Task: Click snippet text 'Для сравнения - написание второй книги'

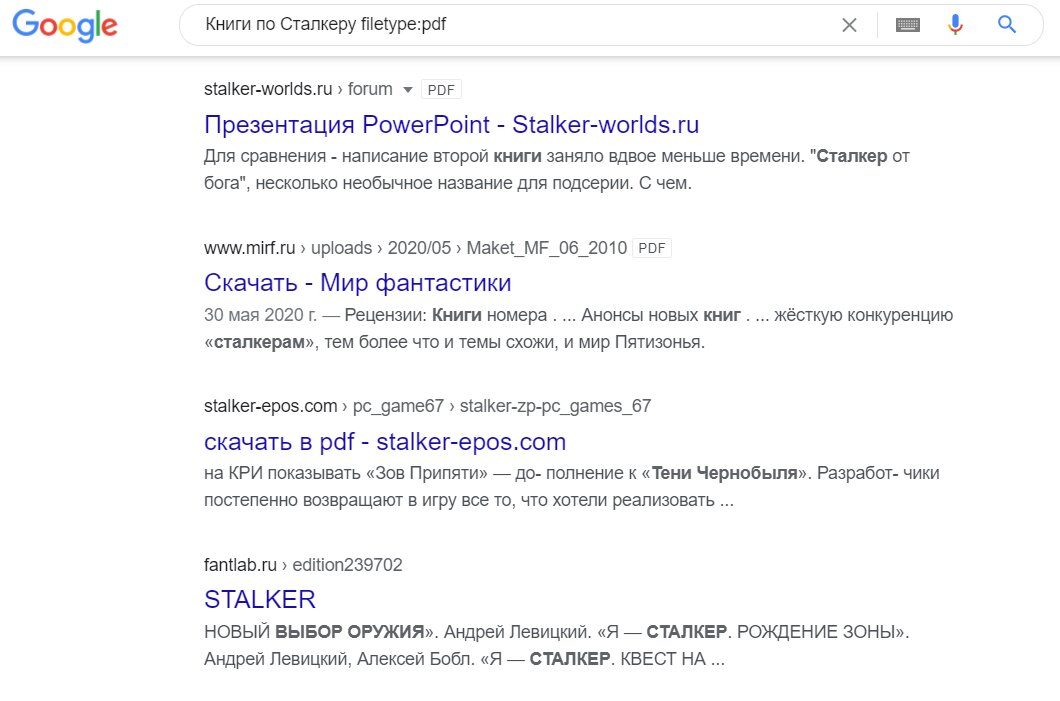Action: 372,156
